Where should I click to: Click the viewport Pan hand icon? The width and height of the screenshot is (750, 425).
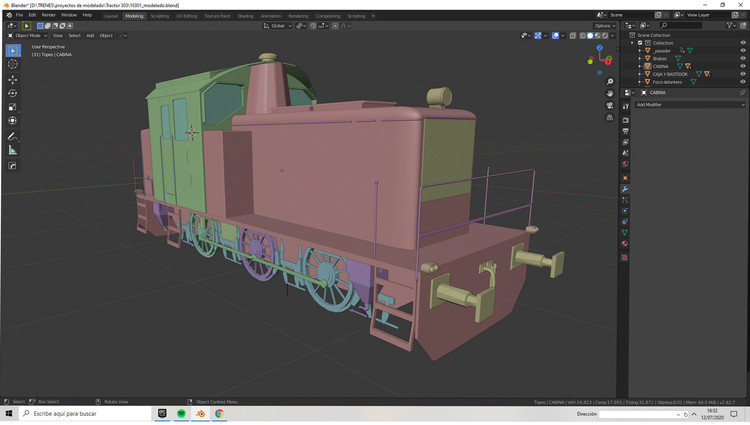pyautogui.click(x=610, y=94)
